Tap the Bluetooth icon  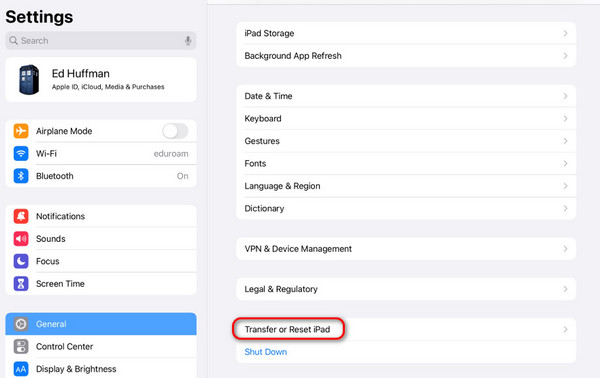tap(21, 176)
